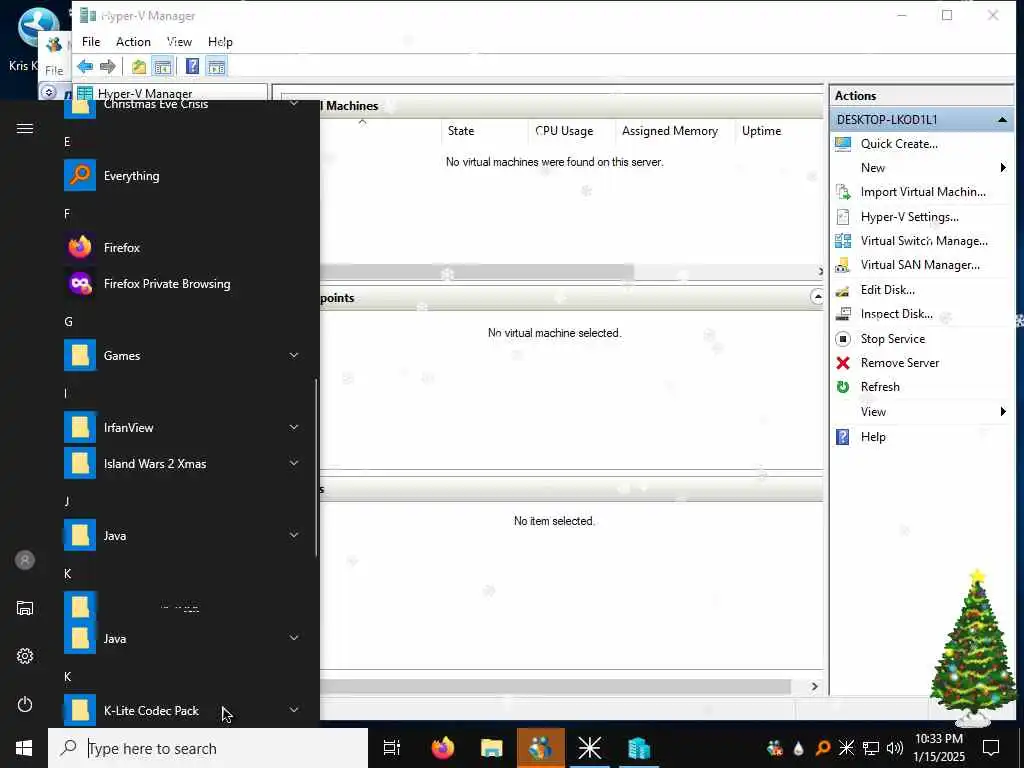Sort by the CPU Usage column header

pyautogui.click(x=571, y=131)
